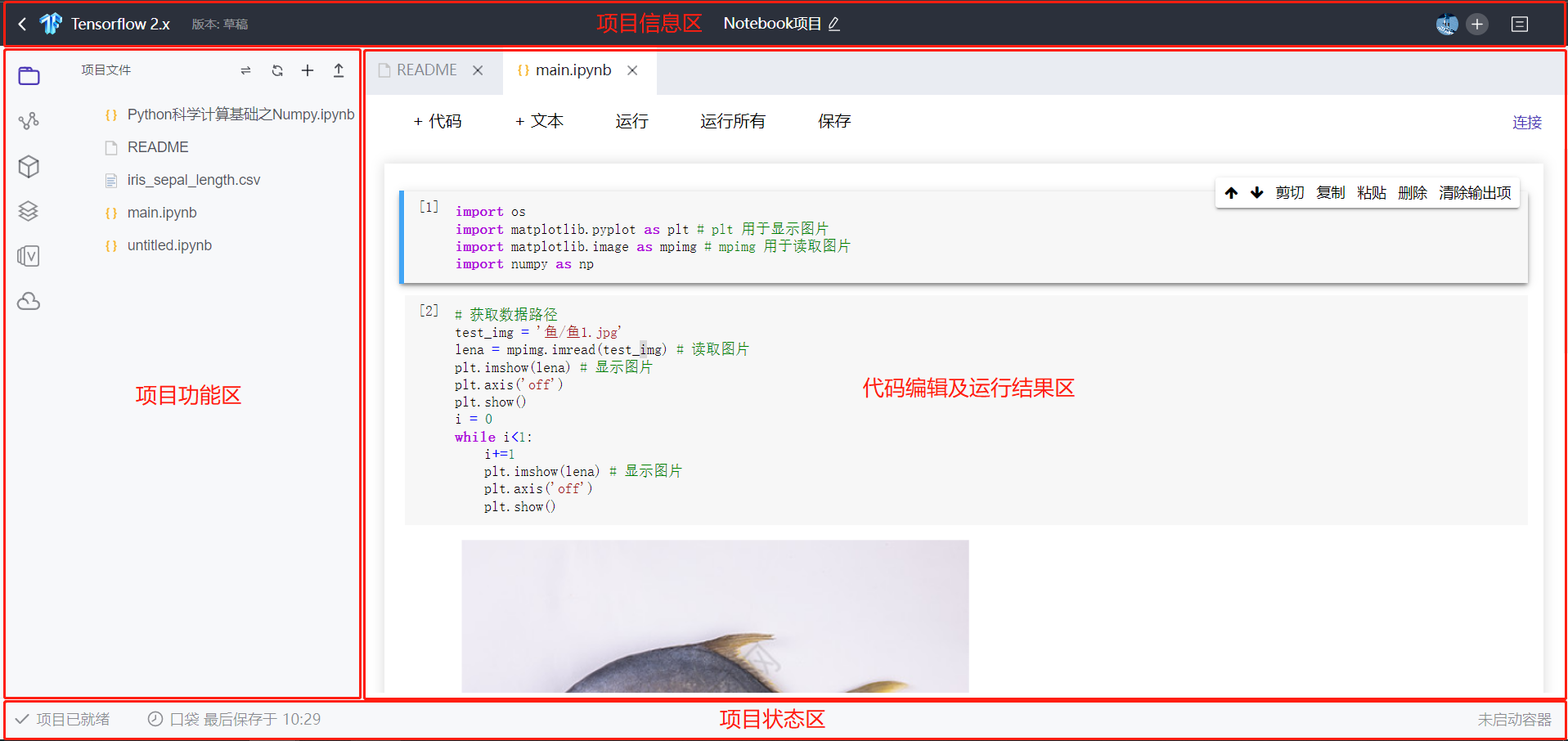The height and width of the screenshot is (741, 1568).
Task: Create a new file with plus icon
Action: pyautogui.click(x=308, y=70)
